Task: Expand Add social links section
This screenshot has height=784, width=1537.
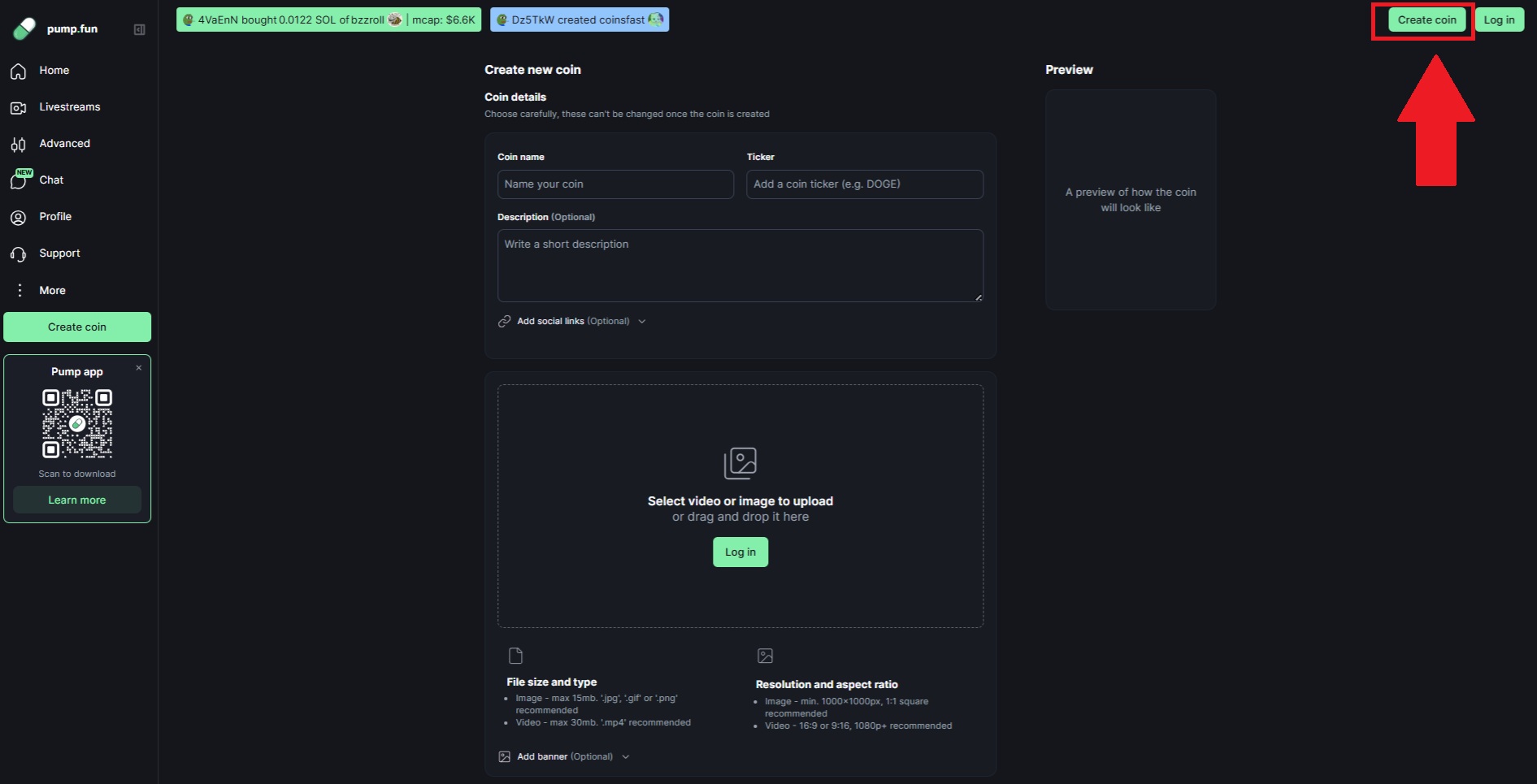Action: [572, 322]
